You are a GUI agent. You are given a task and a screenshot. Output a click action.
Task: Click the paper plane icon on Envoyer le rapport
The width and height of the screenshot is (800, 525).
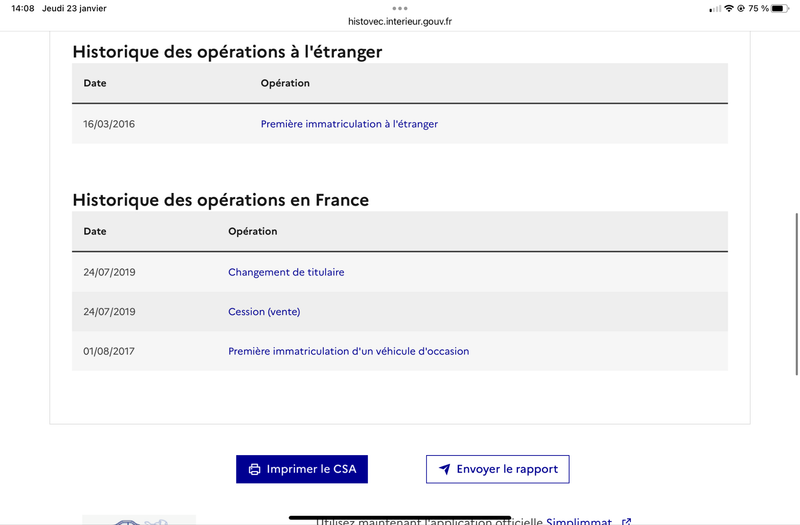click(445, 469)
